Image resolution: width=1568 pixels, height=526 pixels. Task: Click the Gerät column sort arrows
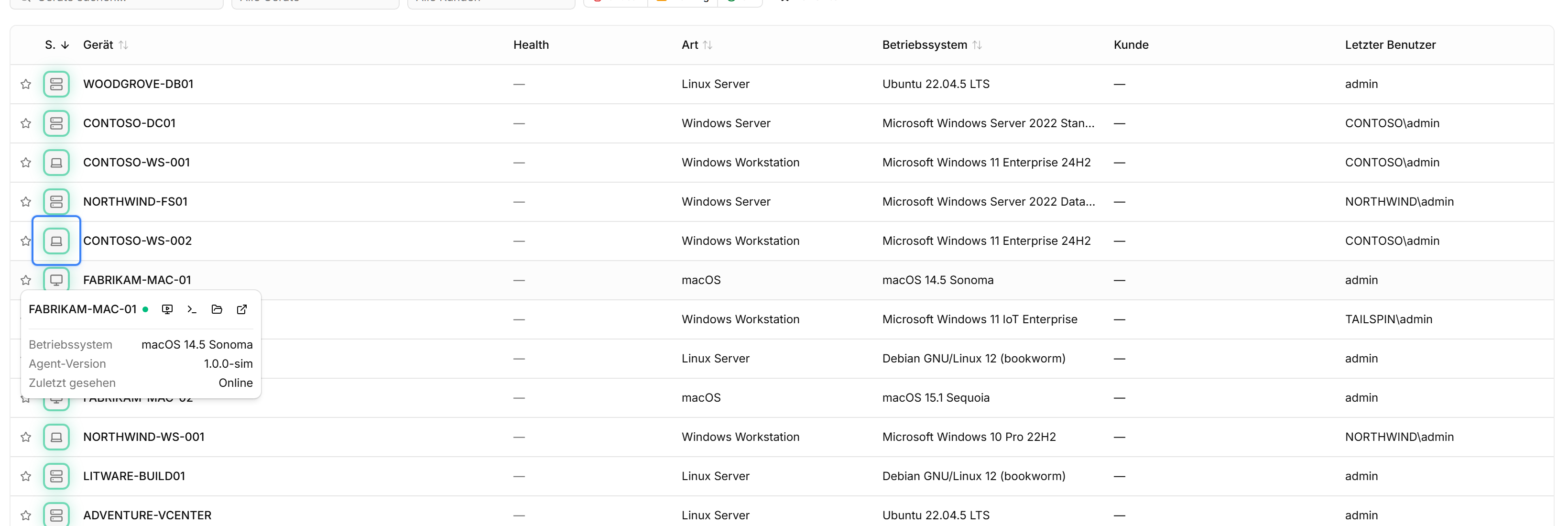pos(123,45)
